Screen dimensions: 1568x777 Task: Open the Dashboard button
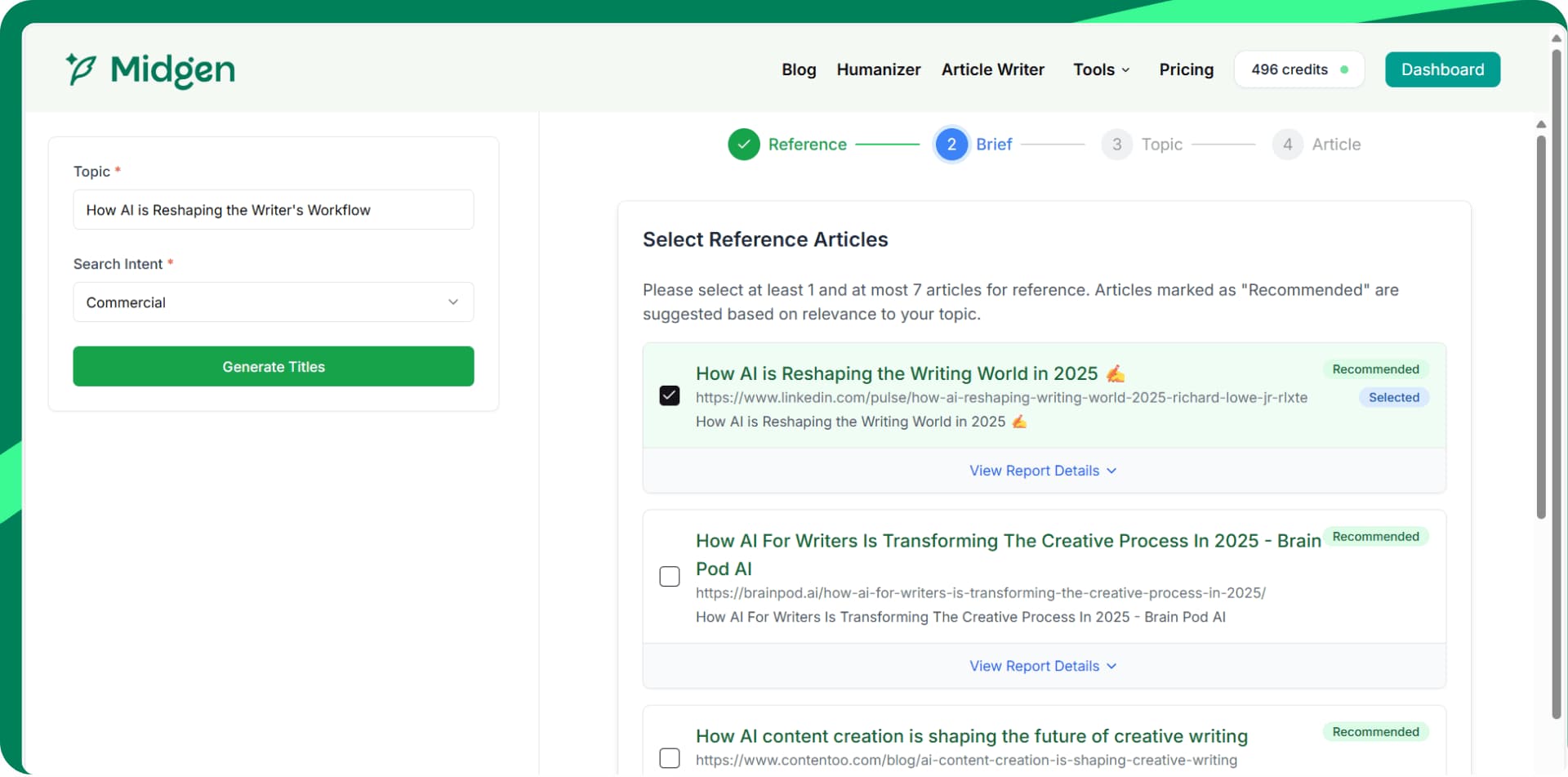(x=1441, y=70)
